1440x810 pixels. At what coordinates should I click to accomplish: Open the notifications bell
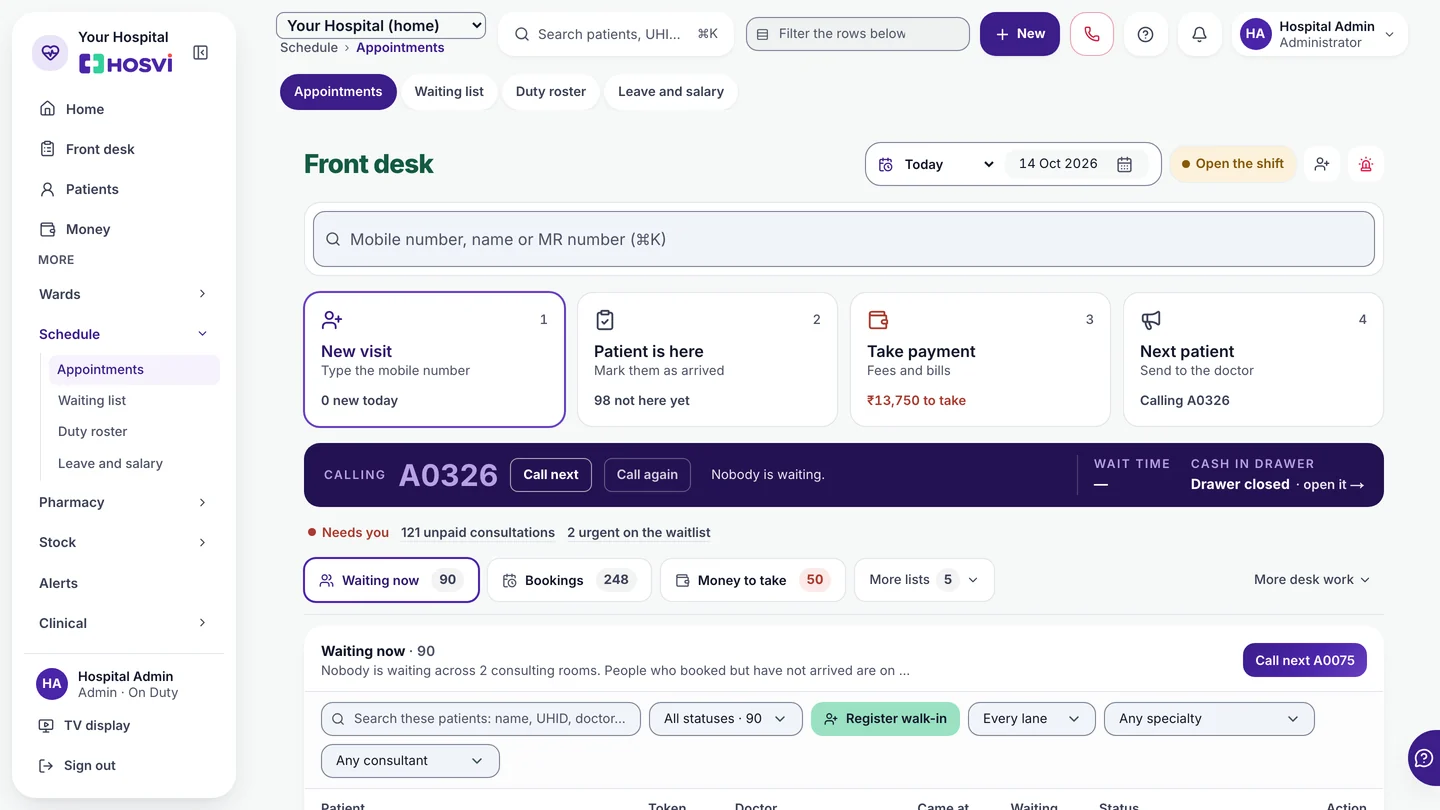pos(1199,34)
